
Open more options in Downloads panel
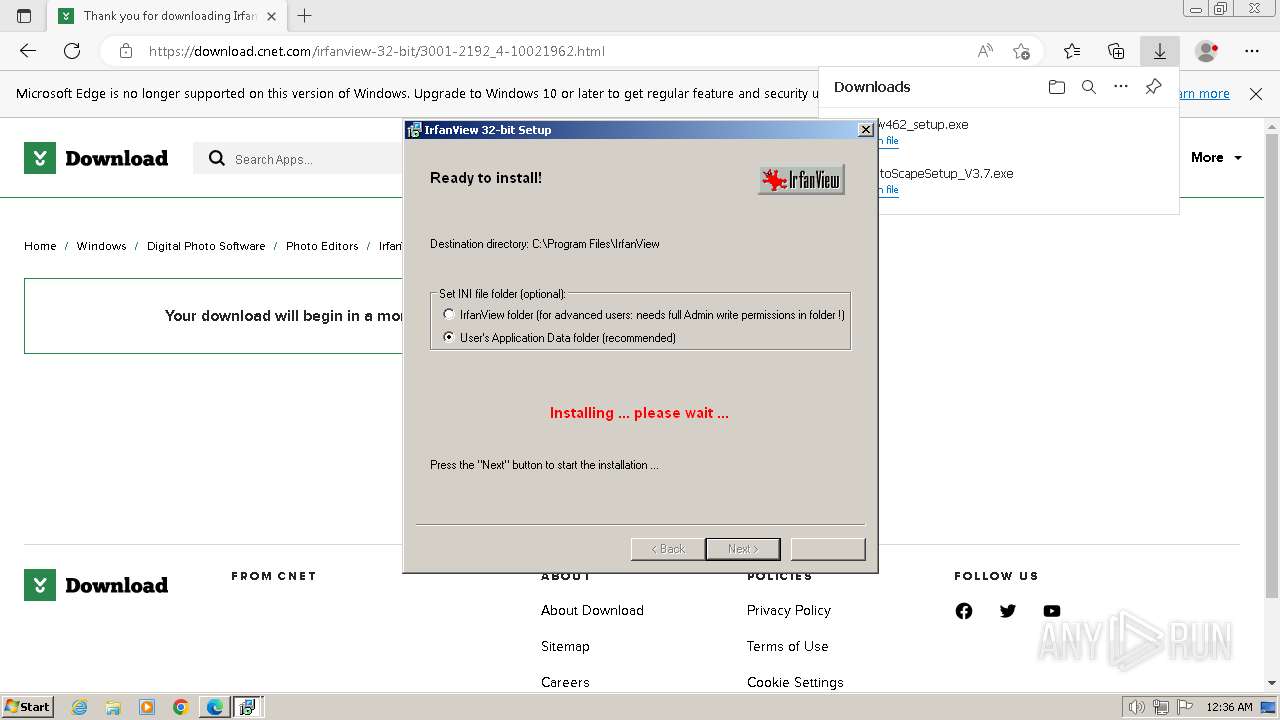click(x=1121, y=87)
